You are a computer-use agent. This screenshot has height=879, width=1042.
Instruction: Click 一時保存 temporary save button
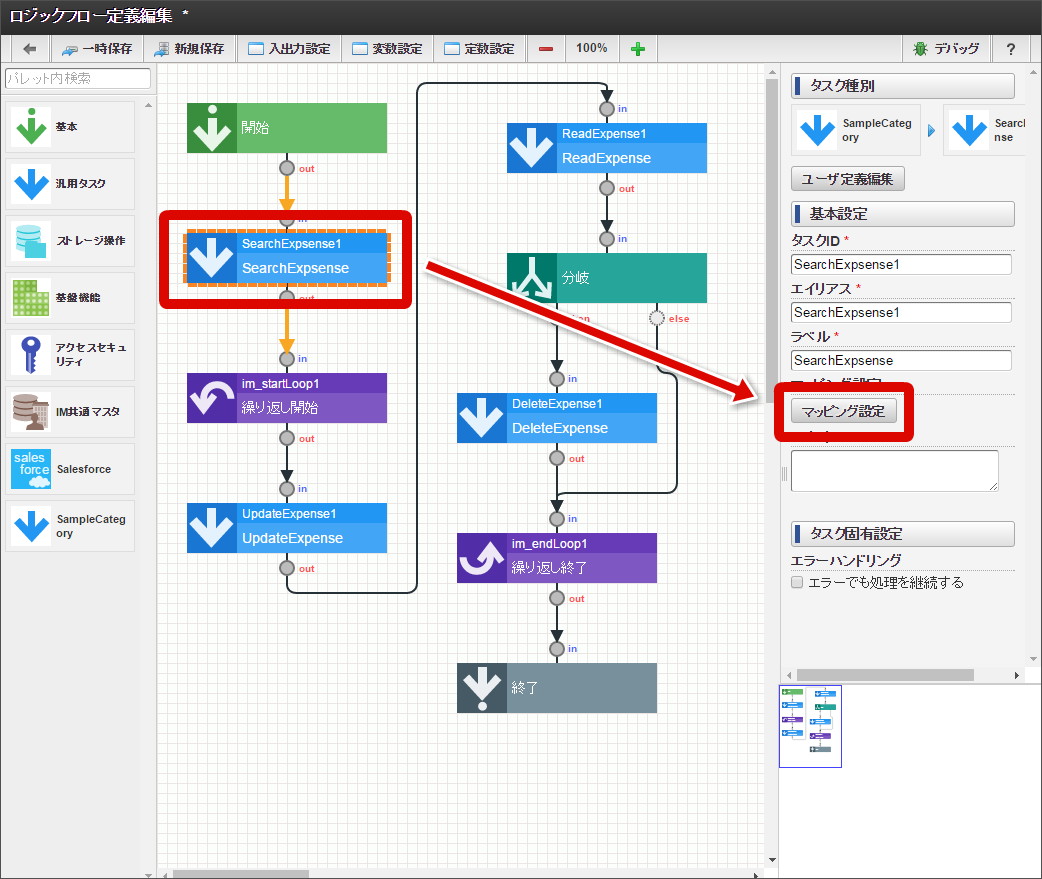97,49
